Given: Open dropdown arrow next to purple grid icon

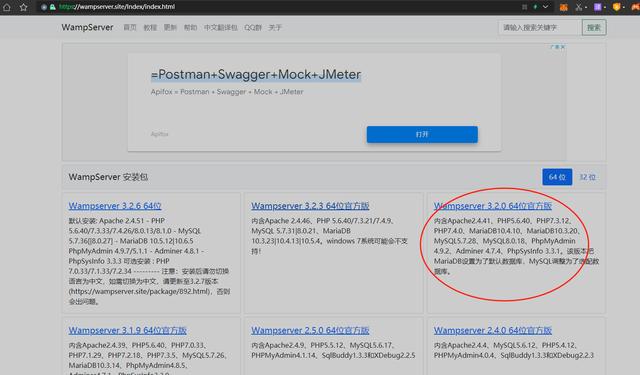Looking at the screenshot, I should click(x=605, y=7).
